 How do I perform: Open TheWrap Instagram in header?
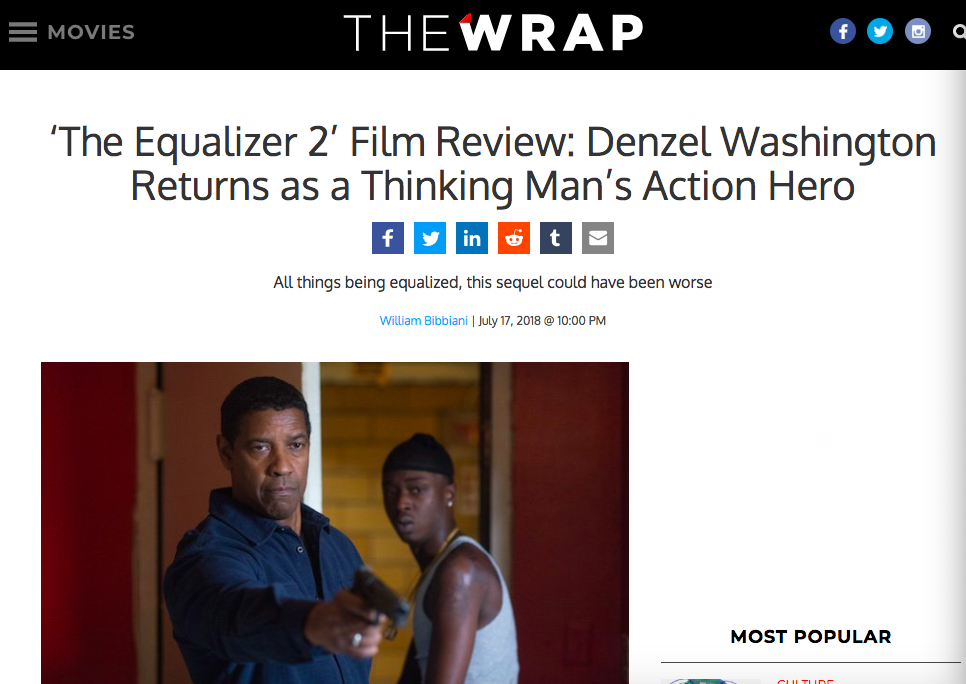[917, 31]
